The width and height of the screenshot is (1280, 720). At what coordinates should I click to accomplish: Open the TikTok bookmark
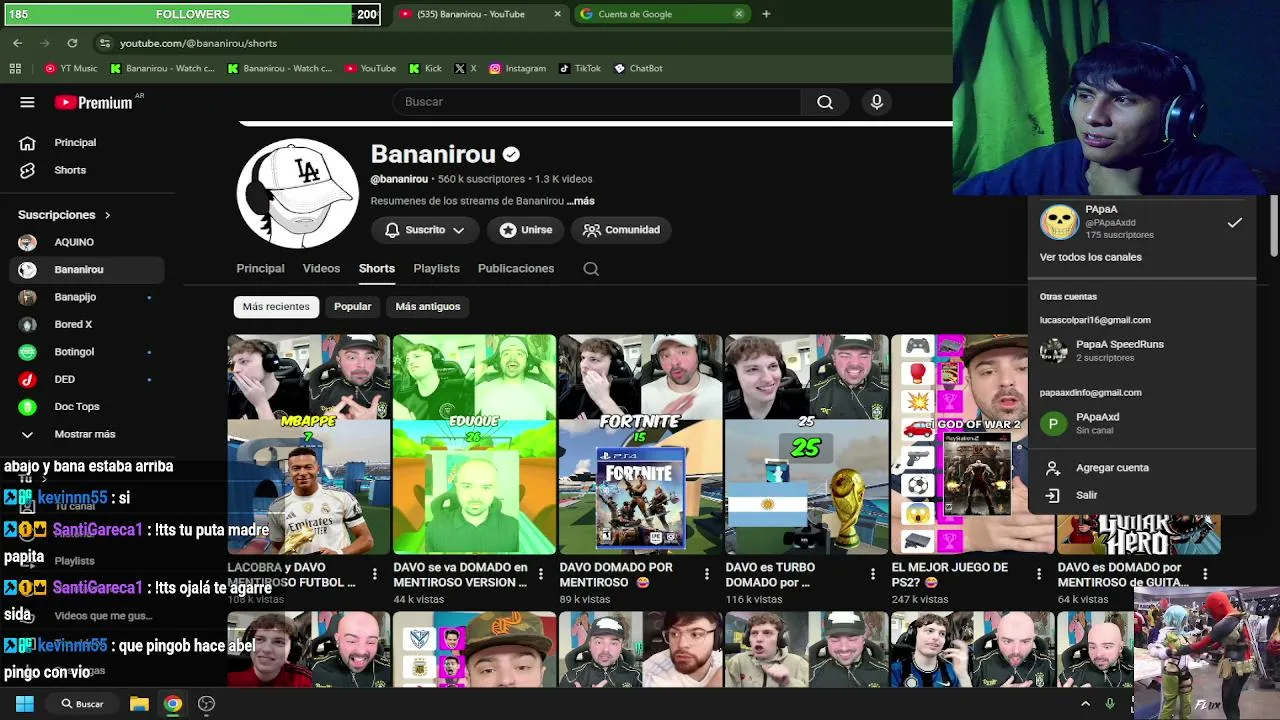[x=580, y=68]
